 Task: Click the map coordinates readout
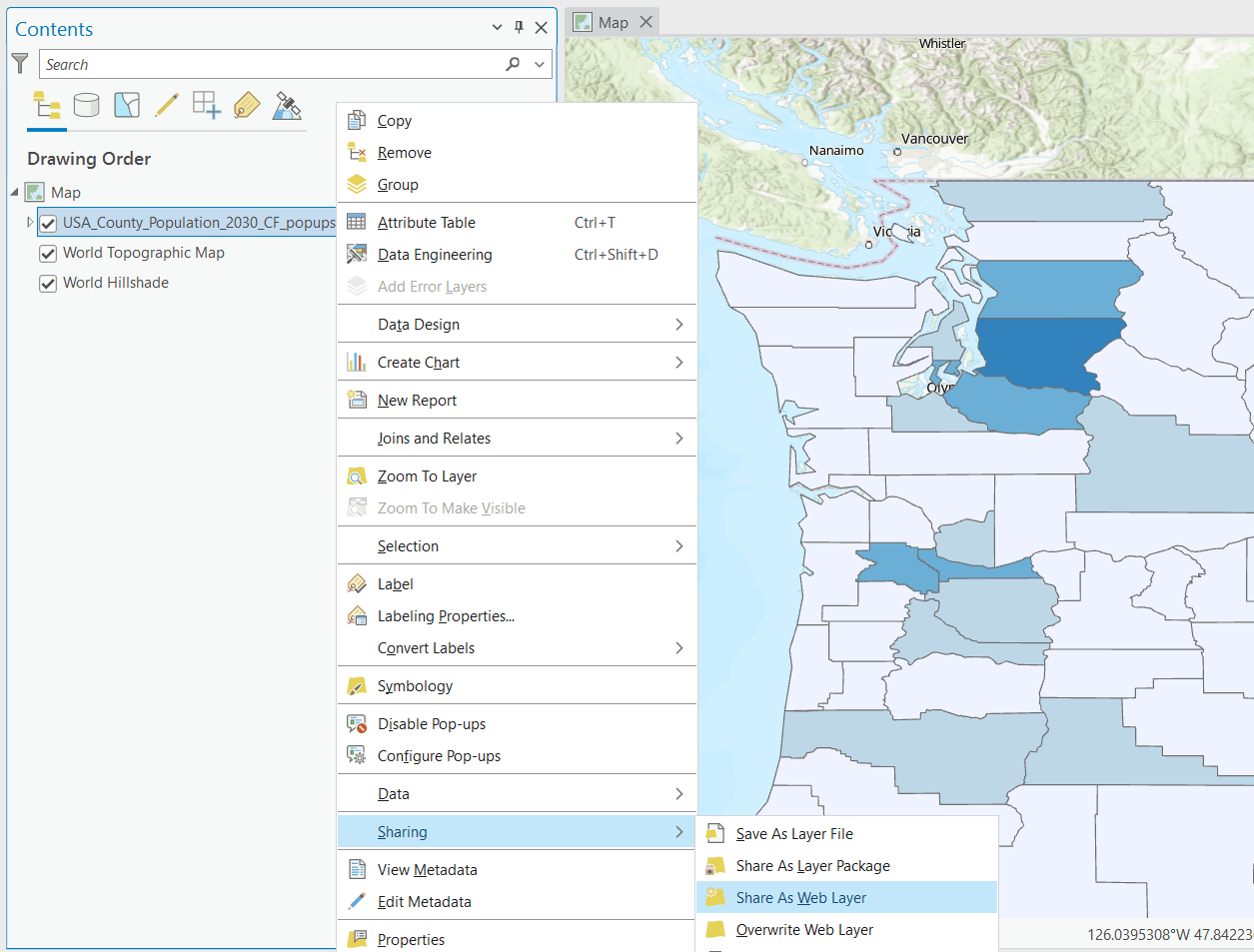click(1170, 935)
